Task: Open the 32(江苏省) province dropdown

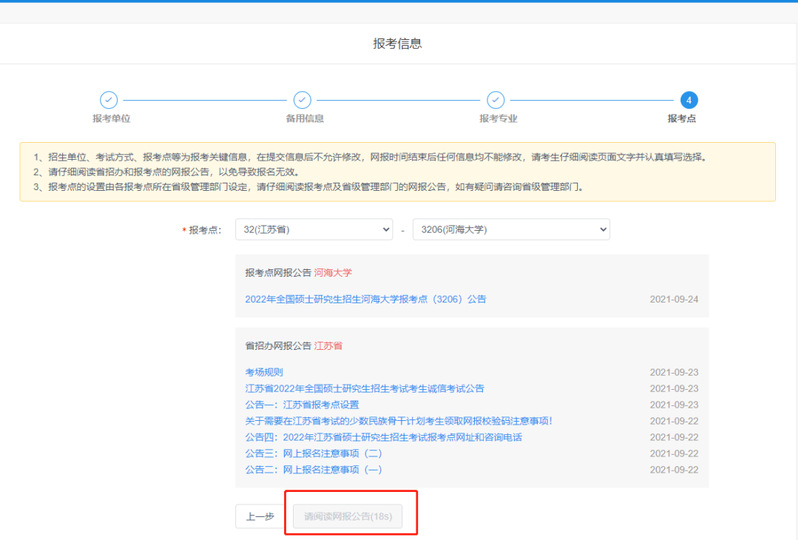Action: [314, 230]
